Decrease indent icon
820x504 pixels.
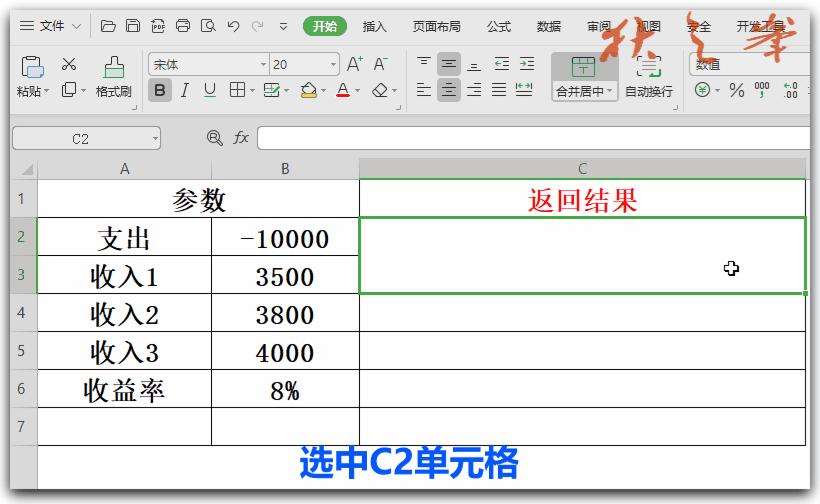click(502, 64)
